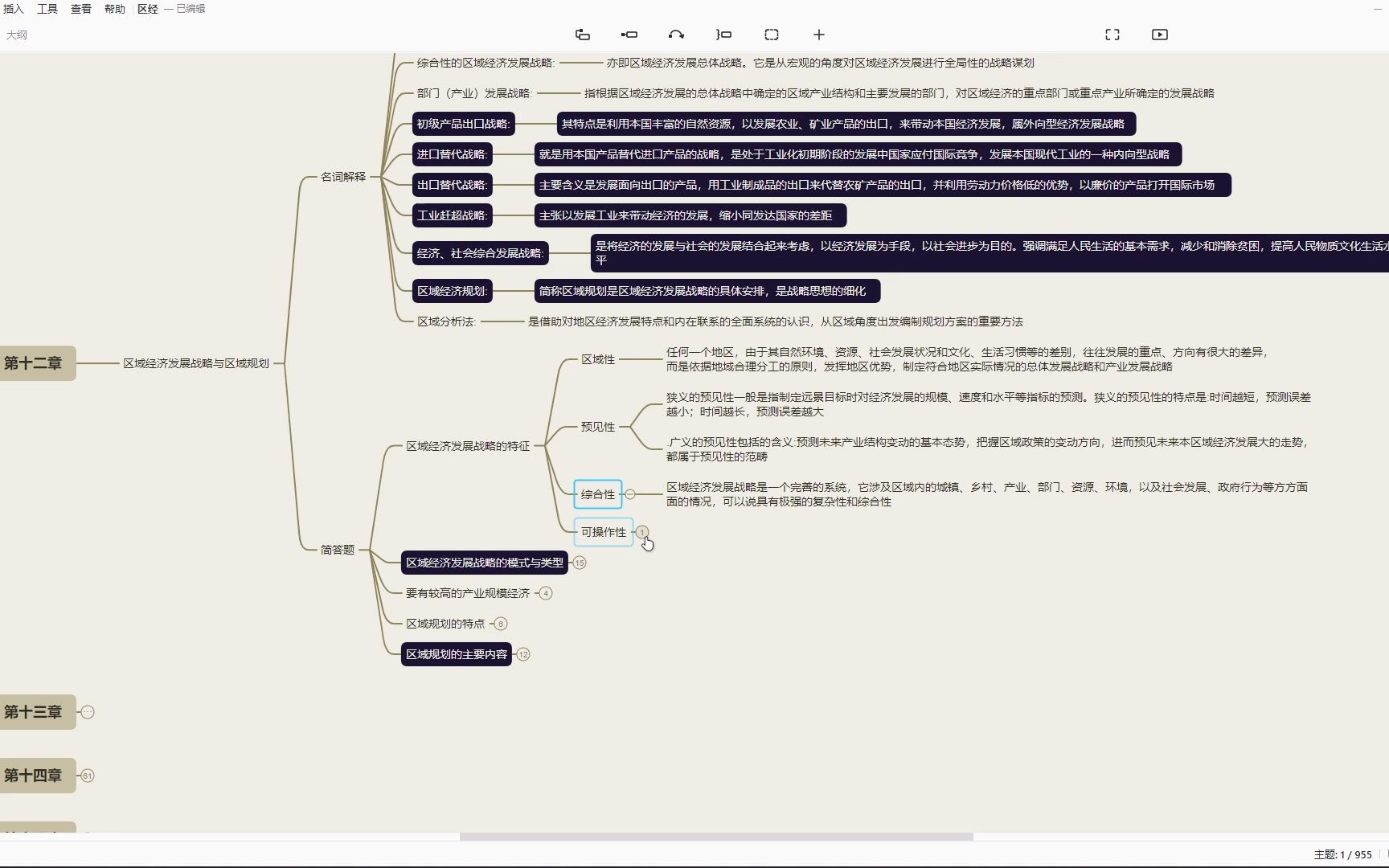Select the 工业赶超战略 node

(452, 215)
